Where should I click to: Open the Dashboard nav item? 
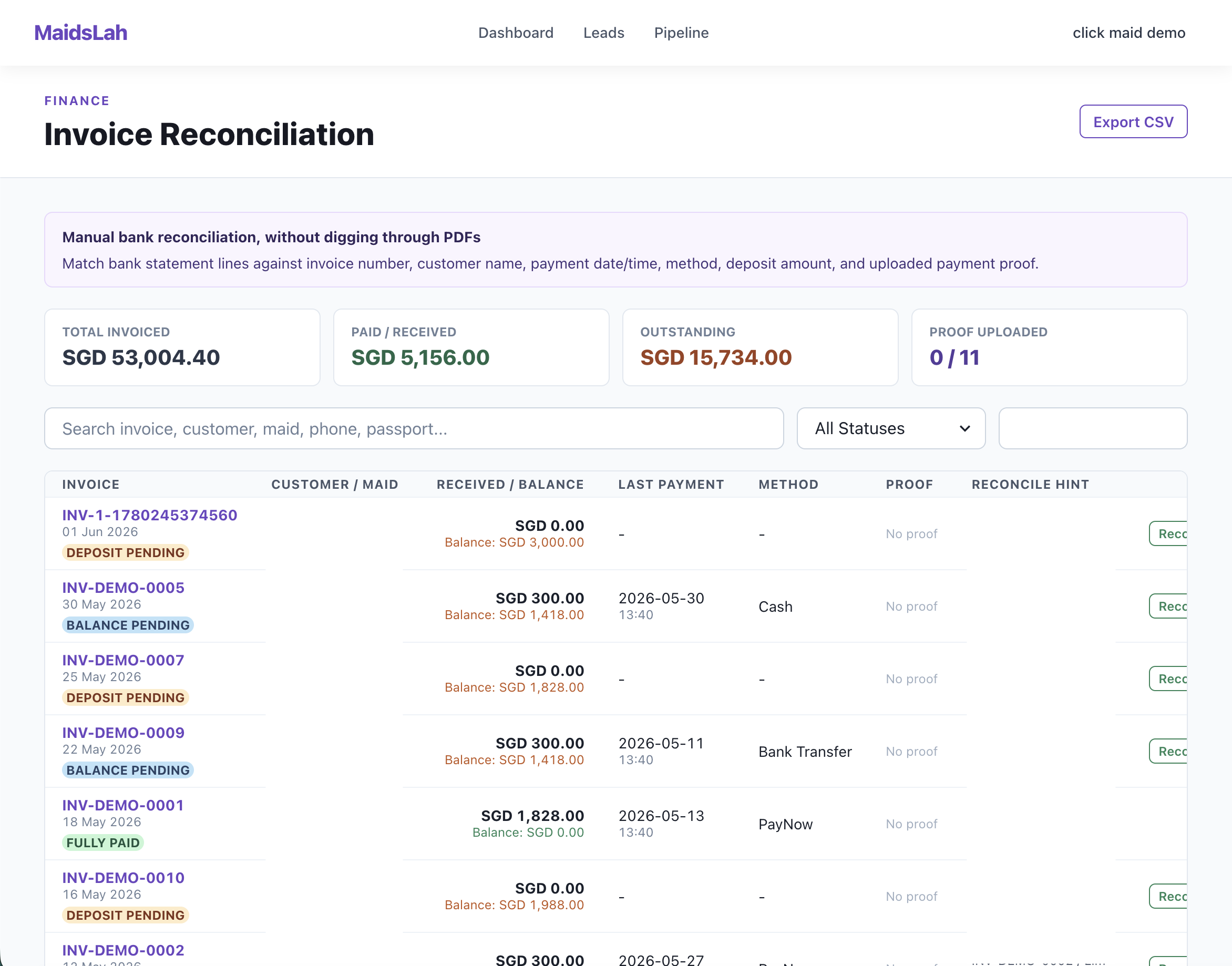coord(515,33)
